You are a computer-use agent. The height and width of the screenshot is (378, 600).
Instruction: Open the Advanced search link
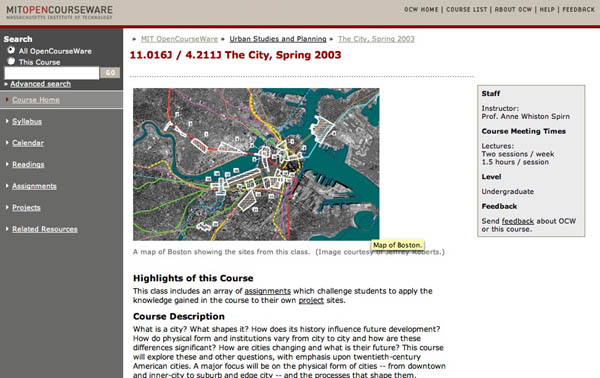40,84
